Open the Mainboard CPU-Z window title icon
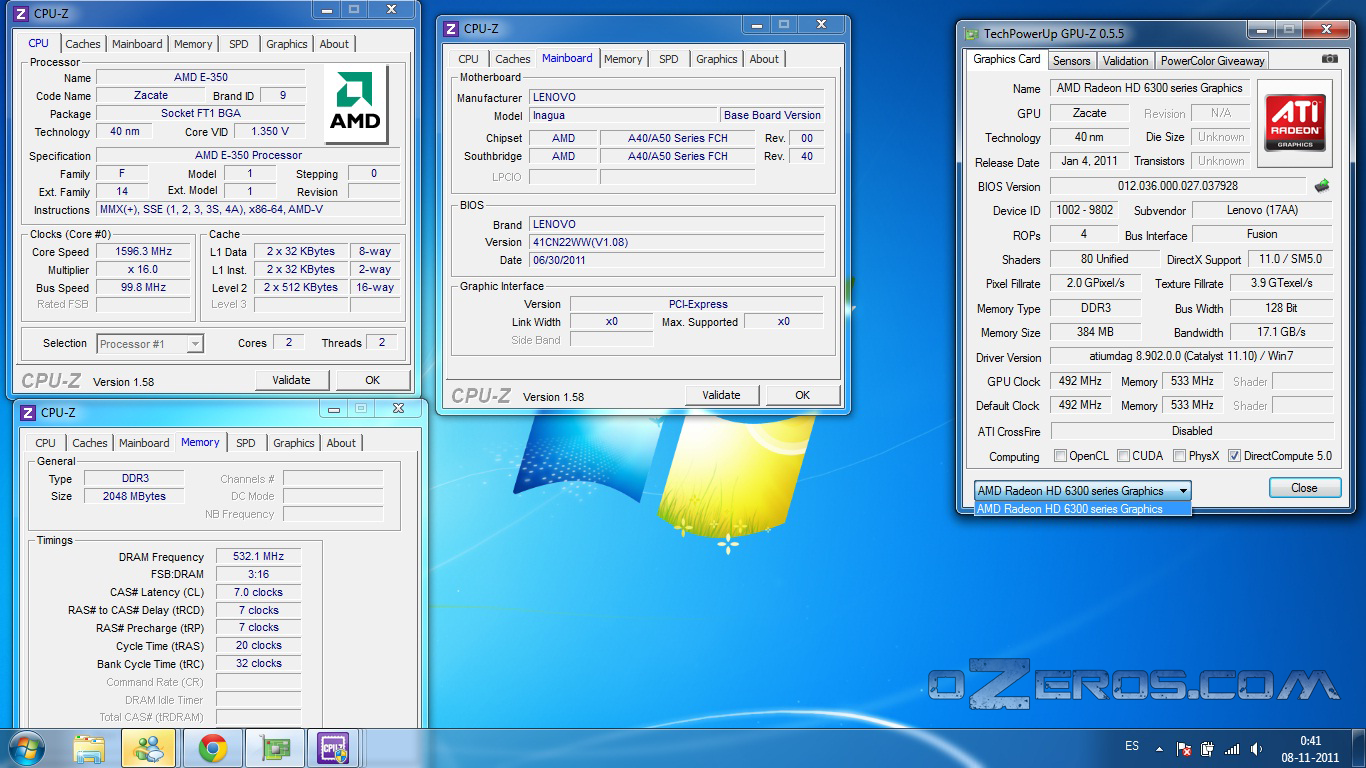This screenshot has height=768, width=1366. point(451,29)
